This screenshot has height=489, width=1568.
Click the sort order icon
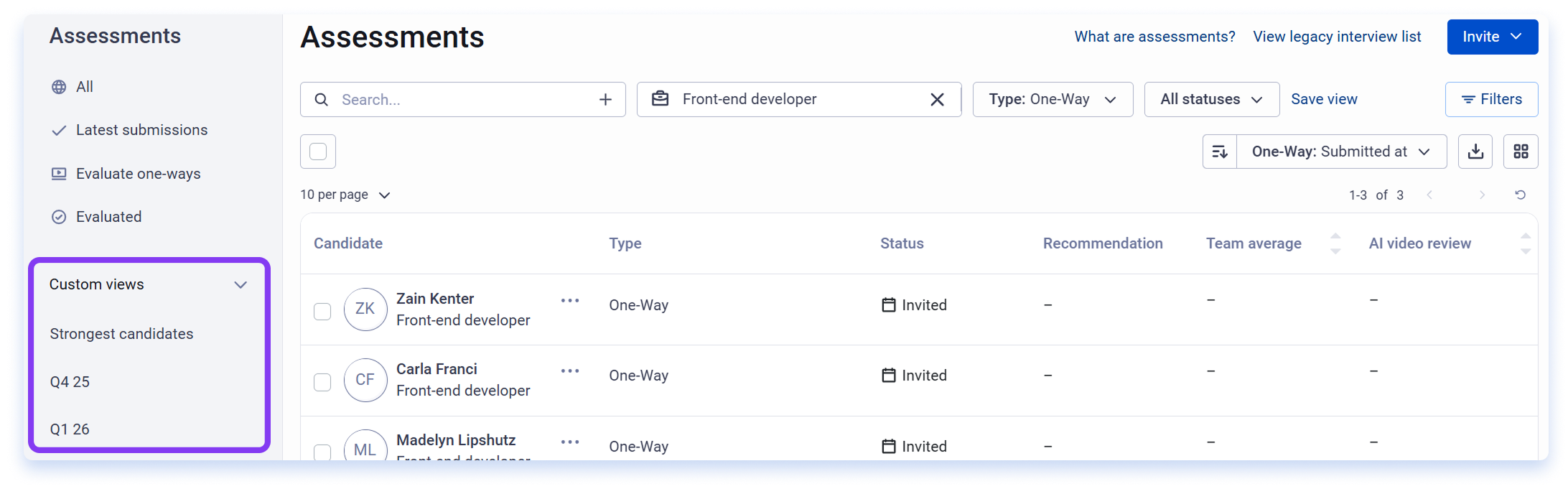[x=1220, y=152]
